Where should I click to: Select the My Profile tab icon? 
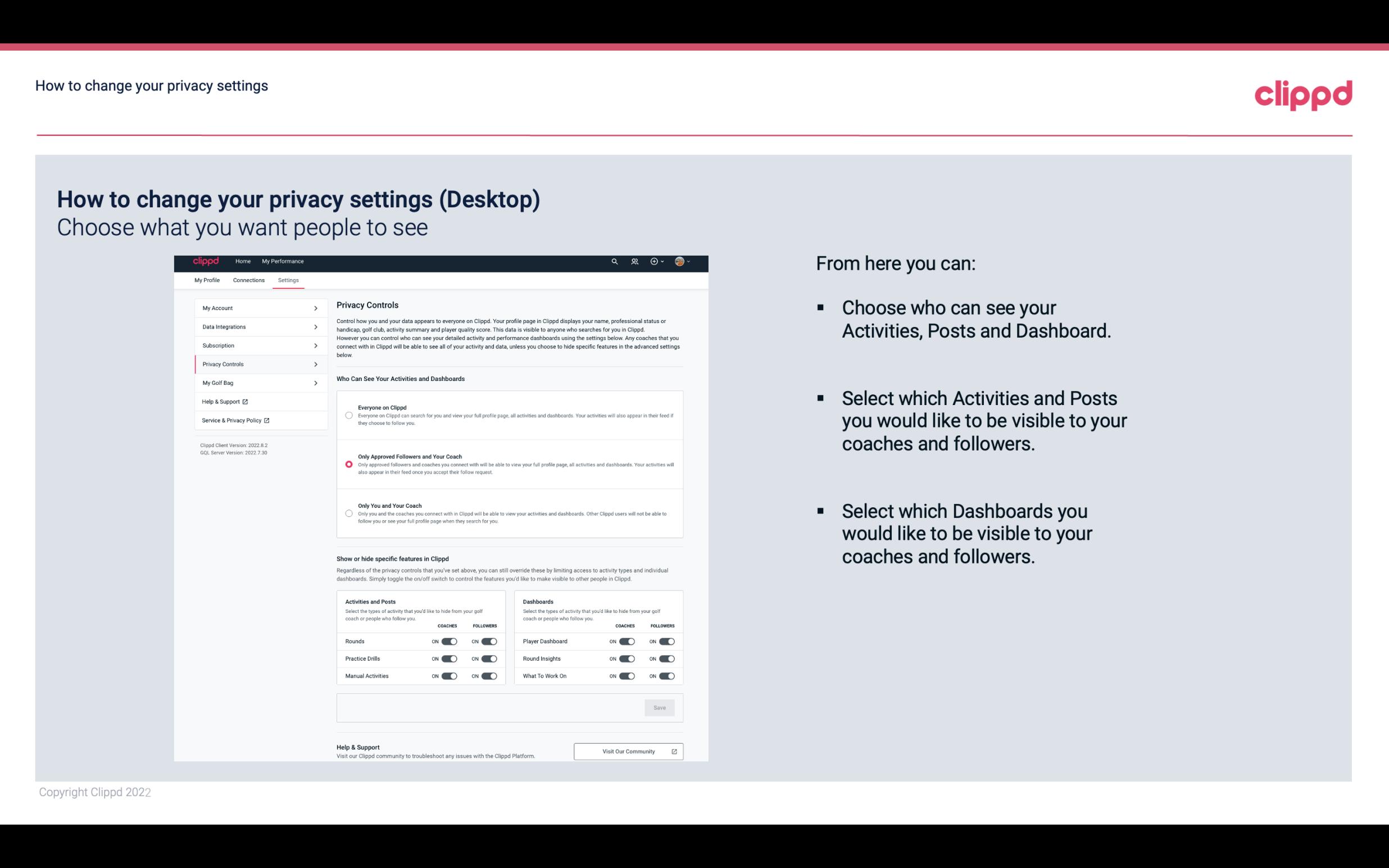tap(206, 280)
